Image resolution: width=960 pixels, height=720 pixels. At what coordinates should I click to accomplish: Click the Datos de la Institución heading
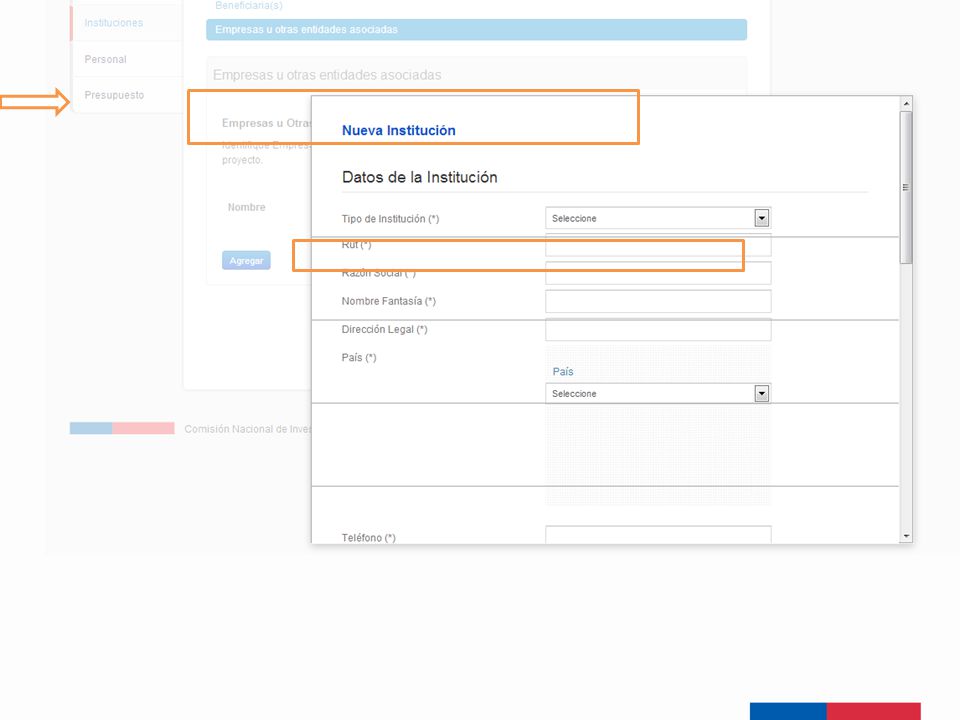[419, 178]
